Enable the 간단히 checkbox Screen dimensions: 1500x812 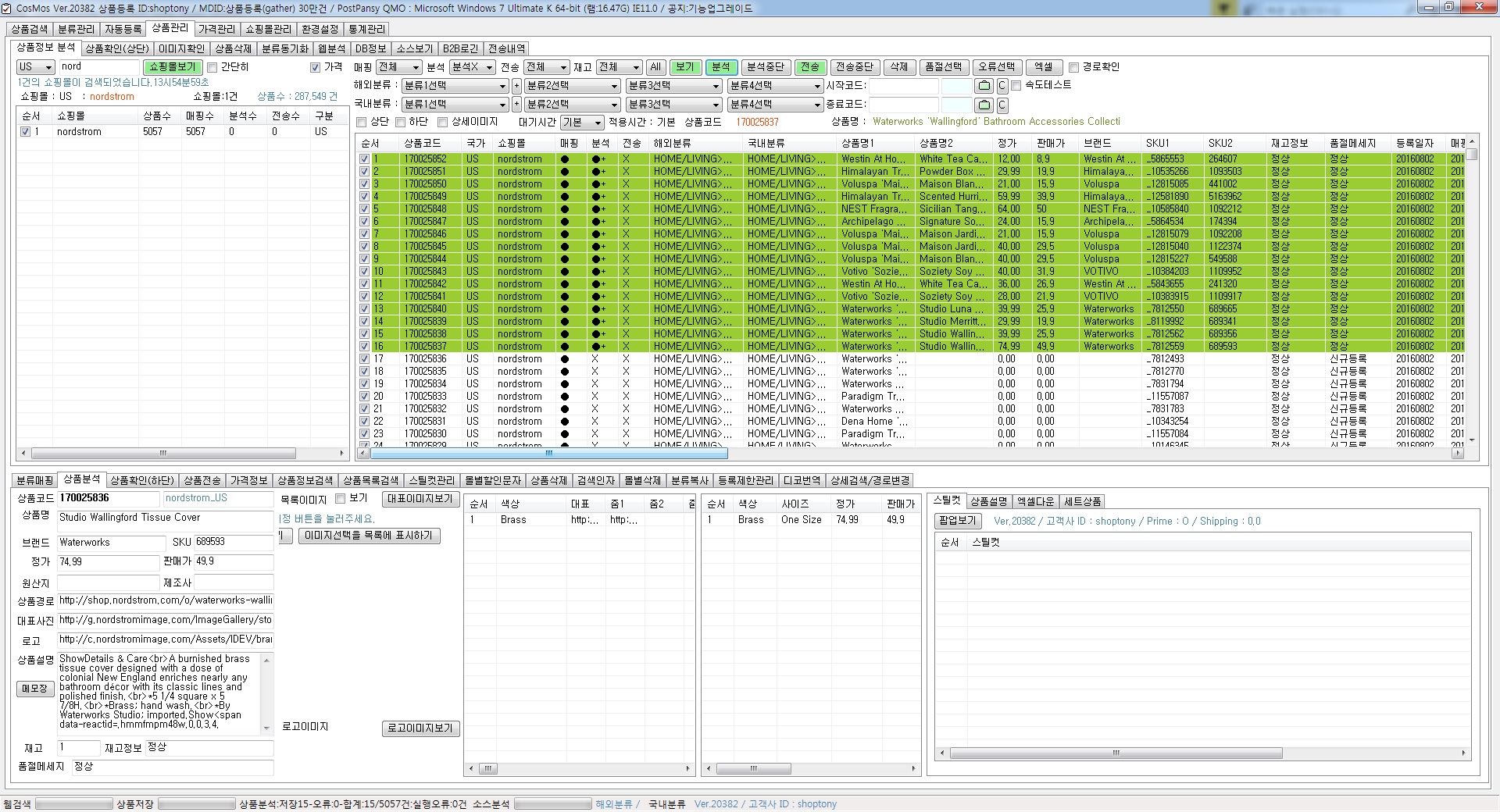(x=212, y=68)
